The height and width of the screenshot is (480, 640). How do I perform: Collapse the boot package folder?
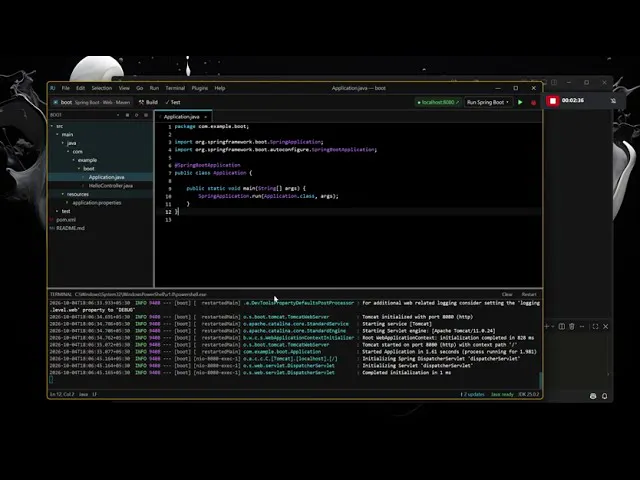[79, 169]
